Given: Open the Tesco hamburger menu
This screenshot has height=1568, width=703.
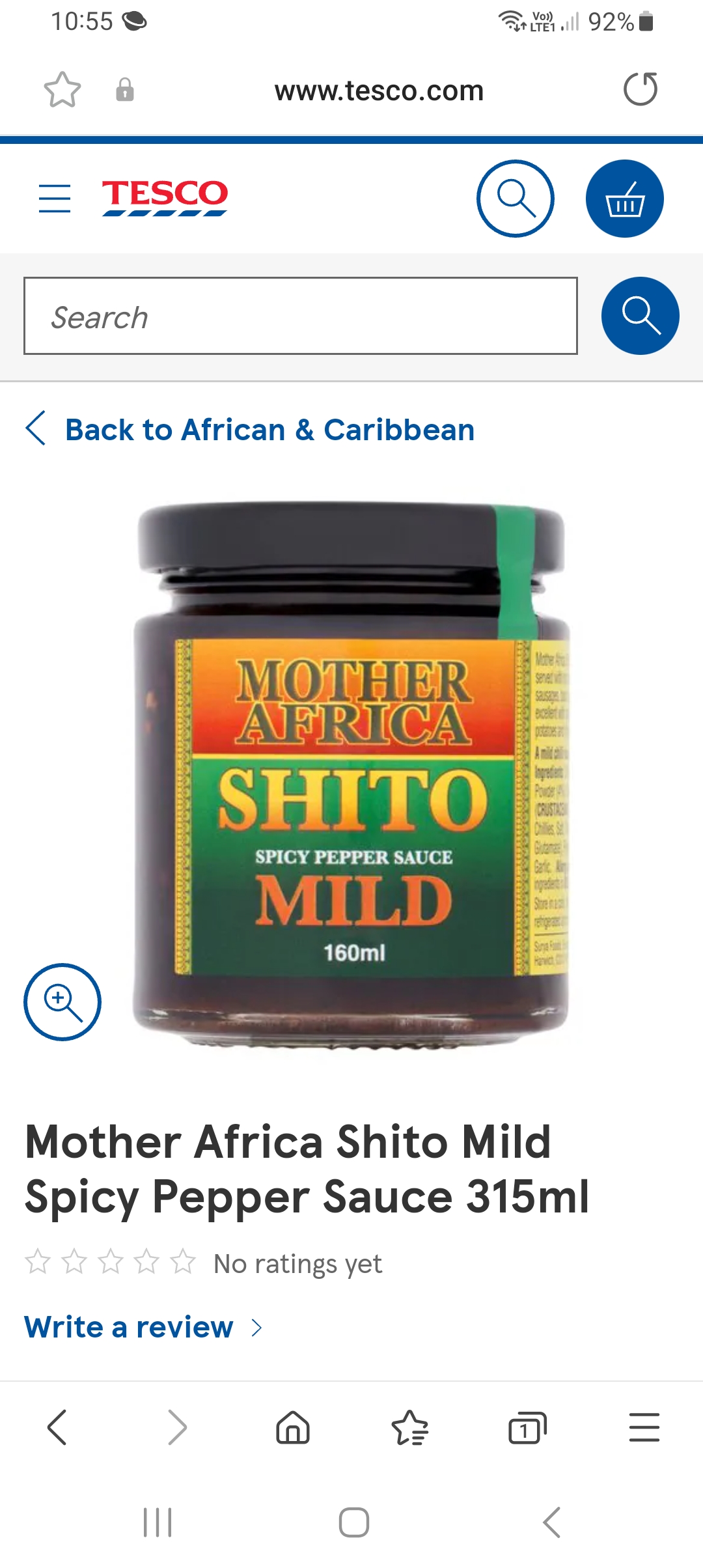Looking at the screenshot, I should (x=55, y=199).
